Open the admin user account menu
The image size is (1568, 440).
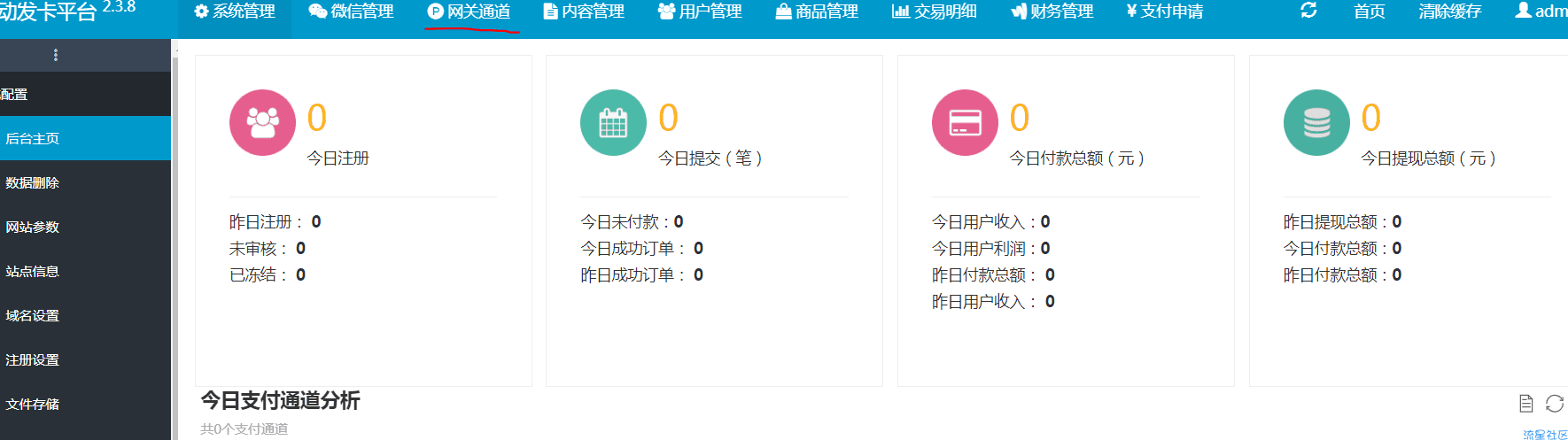click(x=1541, y=12)
